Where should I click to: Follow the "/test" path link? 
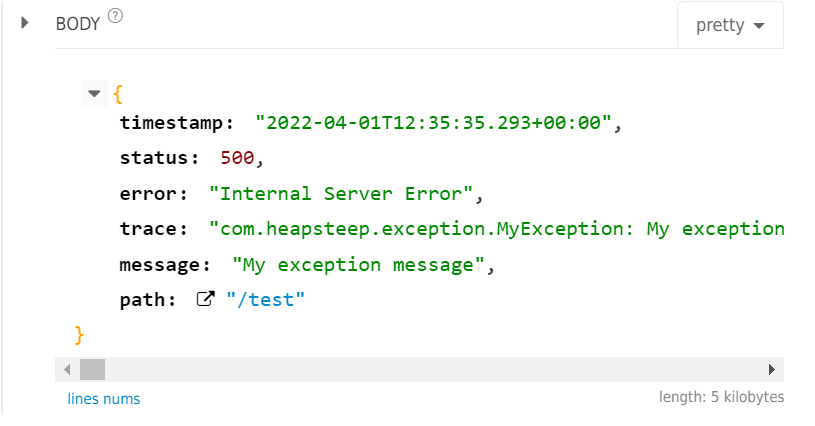click(266, 300)
